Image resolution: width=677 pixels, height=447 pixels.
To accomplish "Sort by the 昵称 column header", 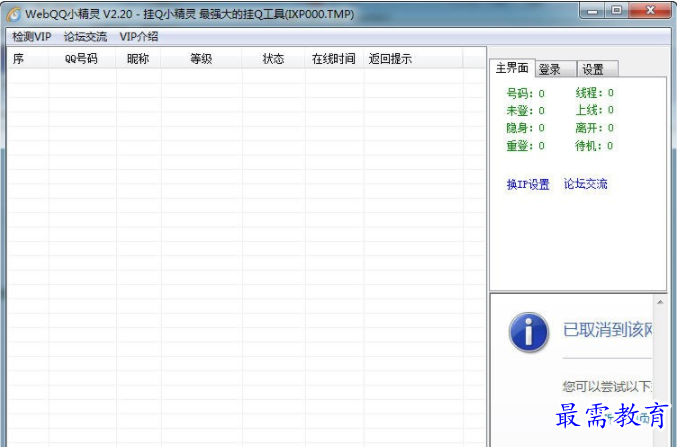I will pos(139,59).
